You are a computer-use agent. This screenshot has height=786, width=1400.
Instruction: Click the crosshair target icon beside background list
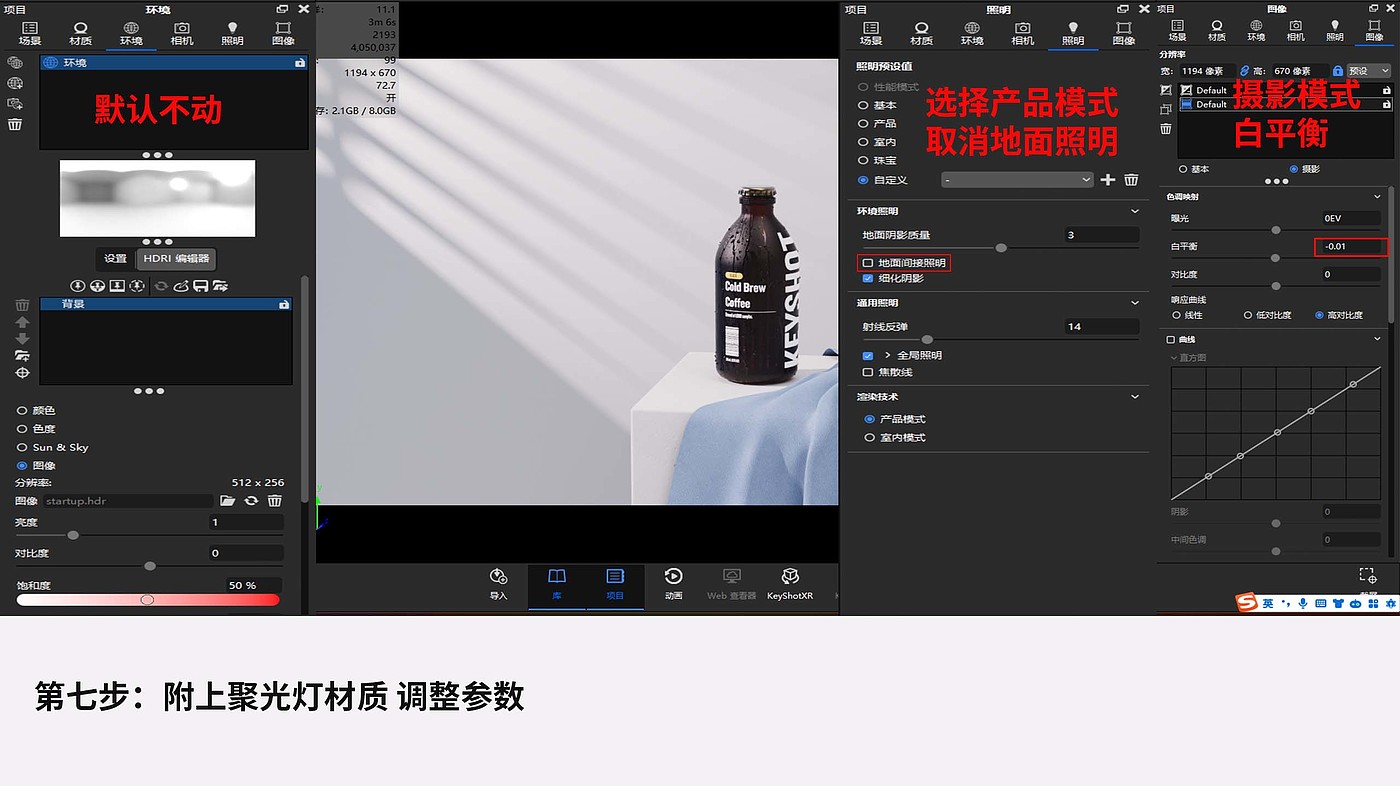(x=22, y=373)
